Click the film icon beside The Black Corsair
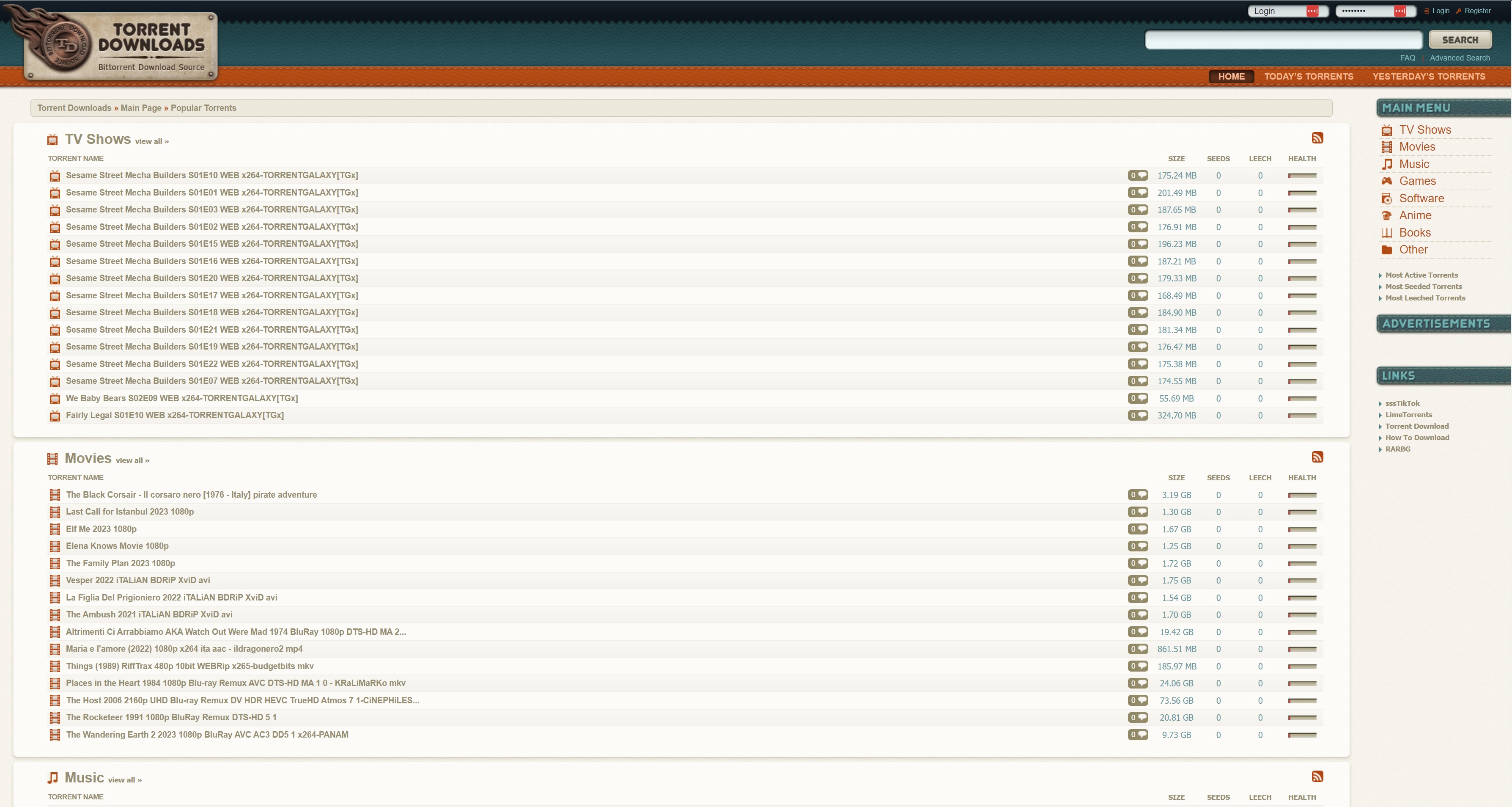The image size is (1512, 807). pos(55,495)
